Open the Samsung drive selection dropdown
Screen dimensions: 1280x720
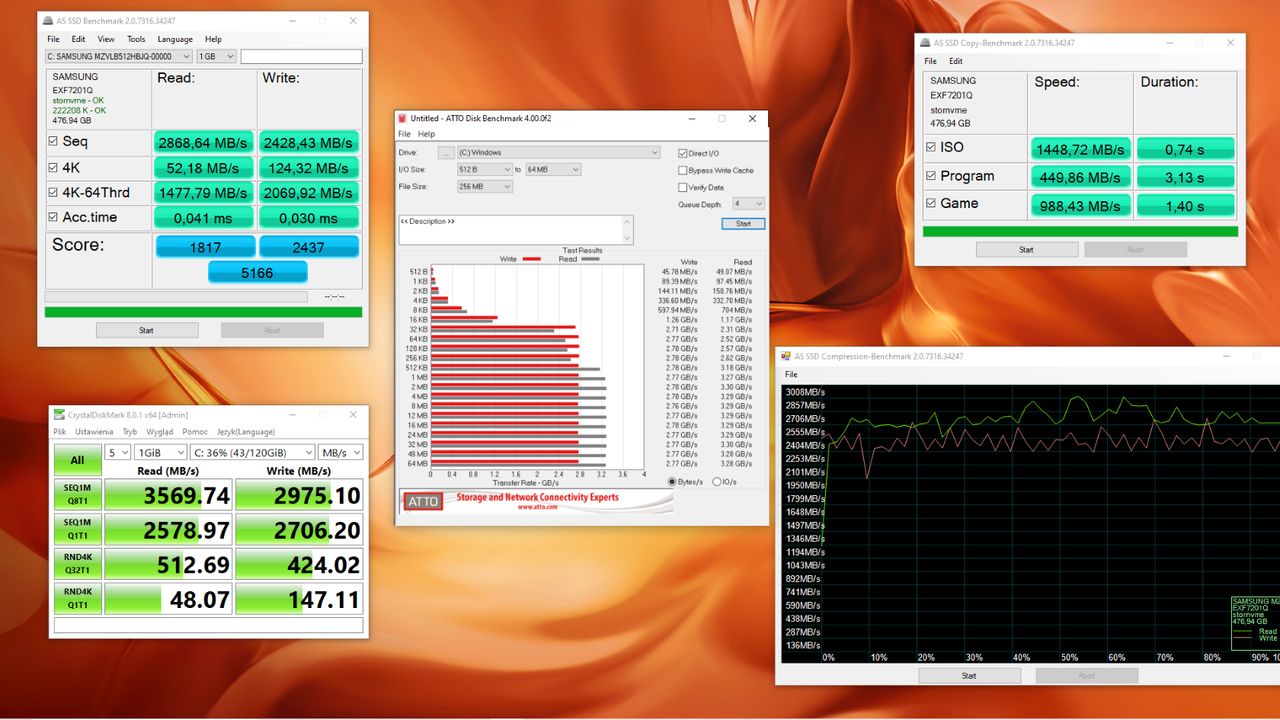[118, 57]
